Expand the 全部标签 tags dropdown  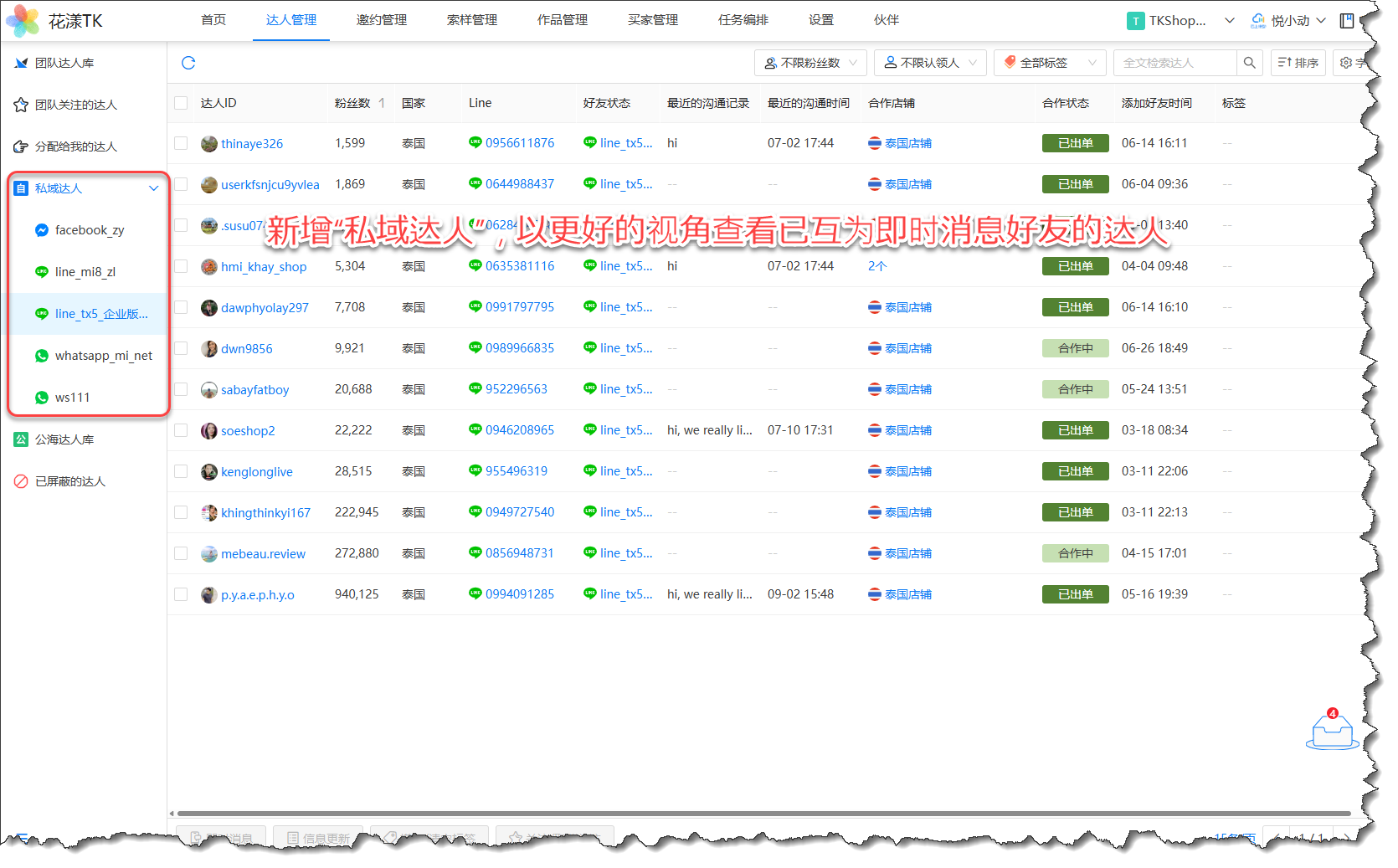[x=1050, y=63]
